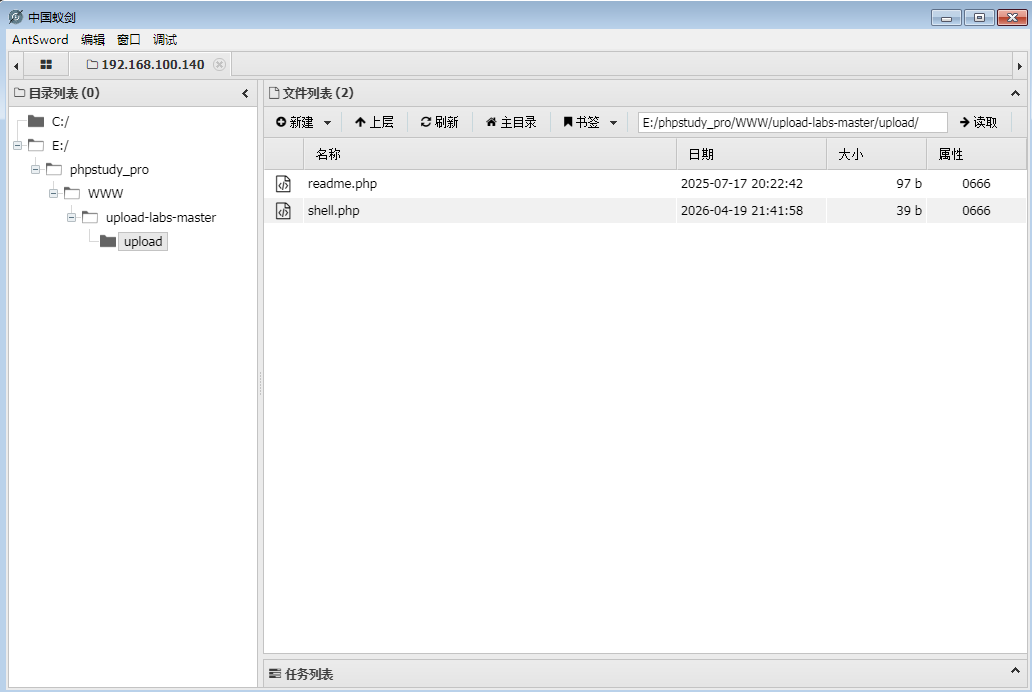Collapse the 目录列表 directory panel arrow

(x=246, y=94)
